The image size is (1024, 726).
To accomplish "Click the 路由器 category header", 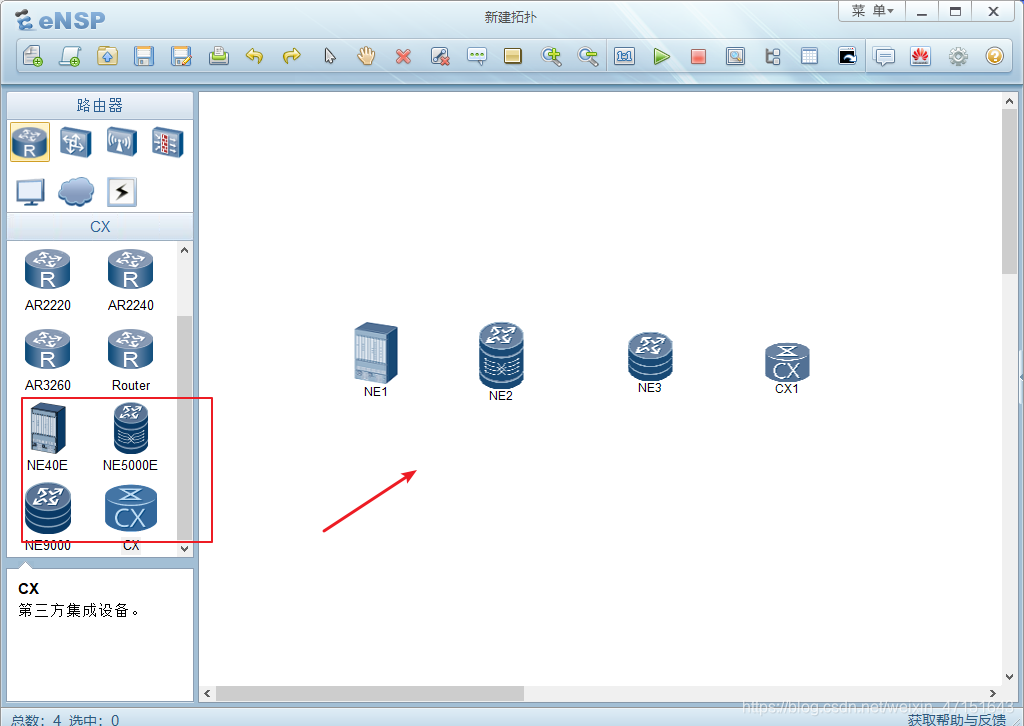I will 100,105.
